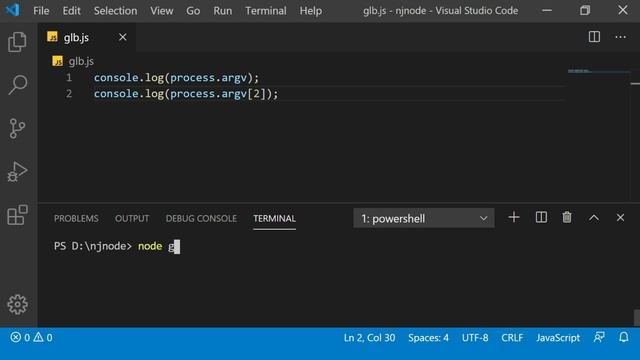Split the terminal panel

click(541, 218)
